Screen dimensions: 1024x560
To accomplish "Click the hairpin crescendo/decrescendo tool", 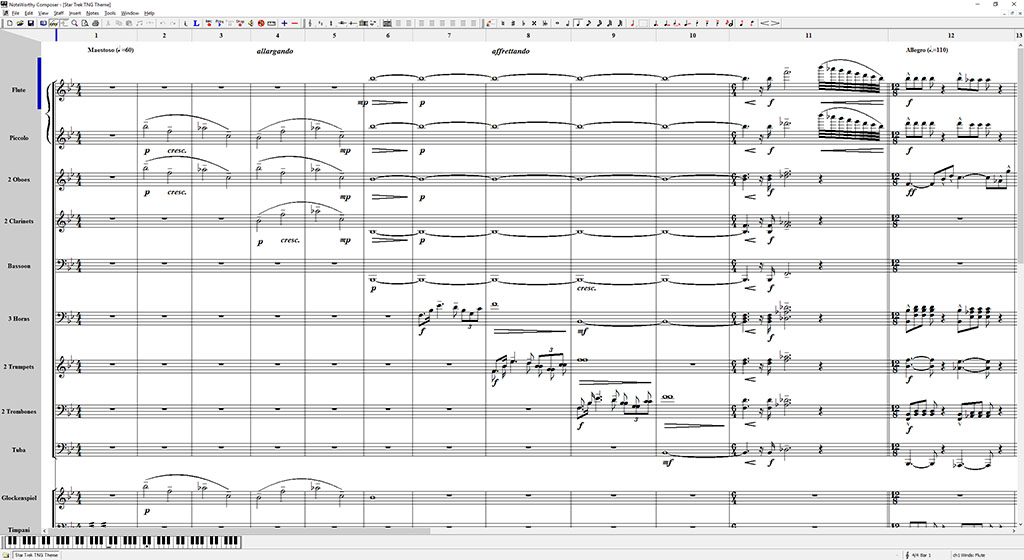I will click(x=770, y=23).
